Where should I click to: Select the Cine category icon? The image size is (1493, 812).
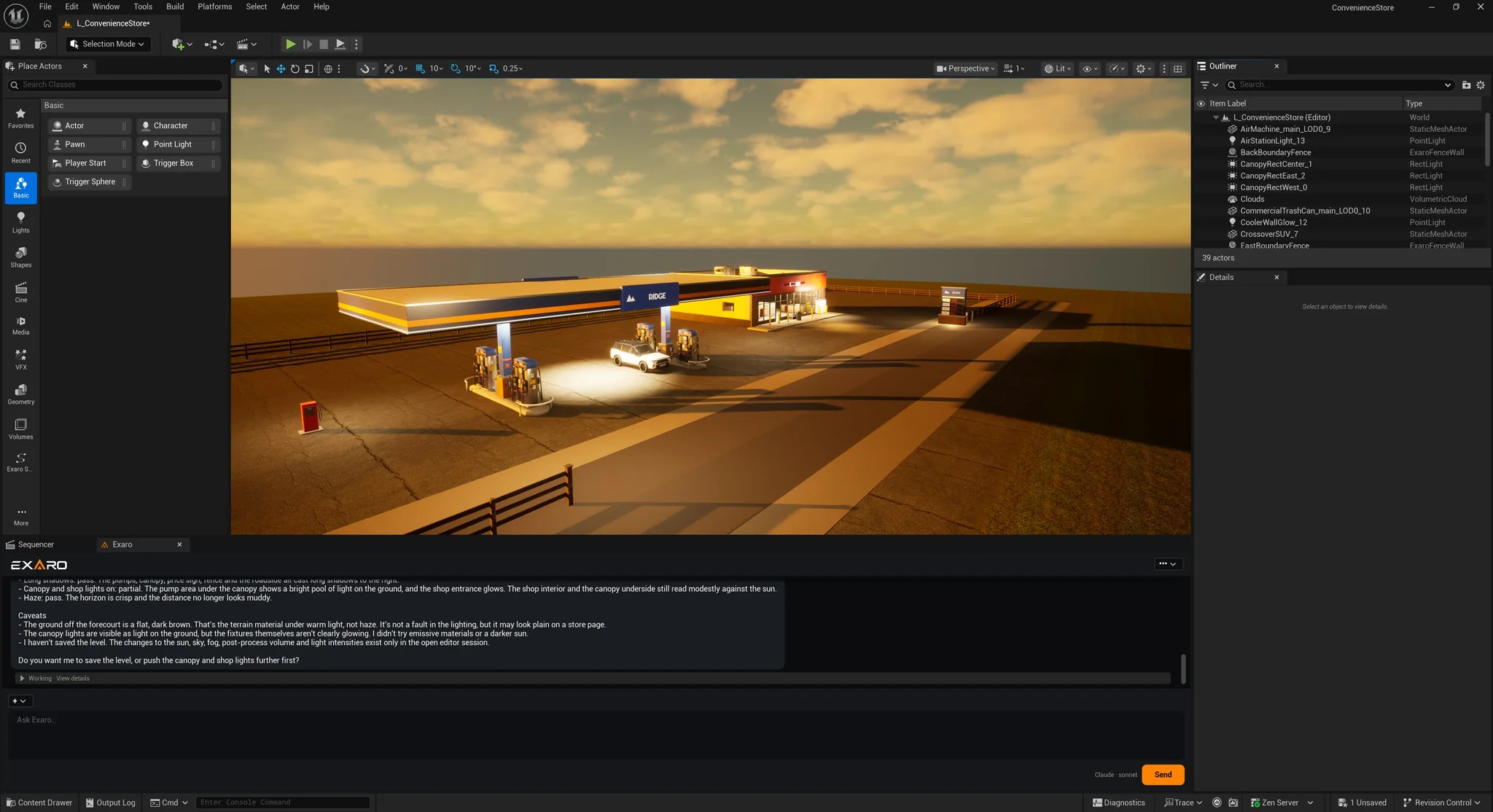(x=20, y=292)
